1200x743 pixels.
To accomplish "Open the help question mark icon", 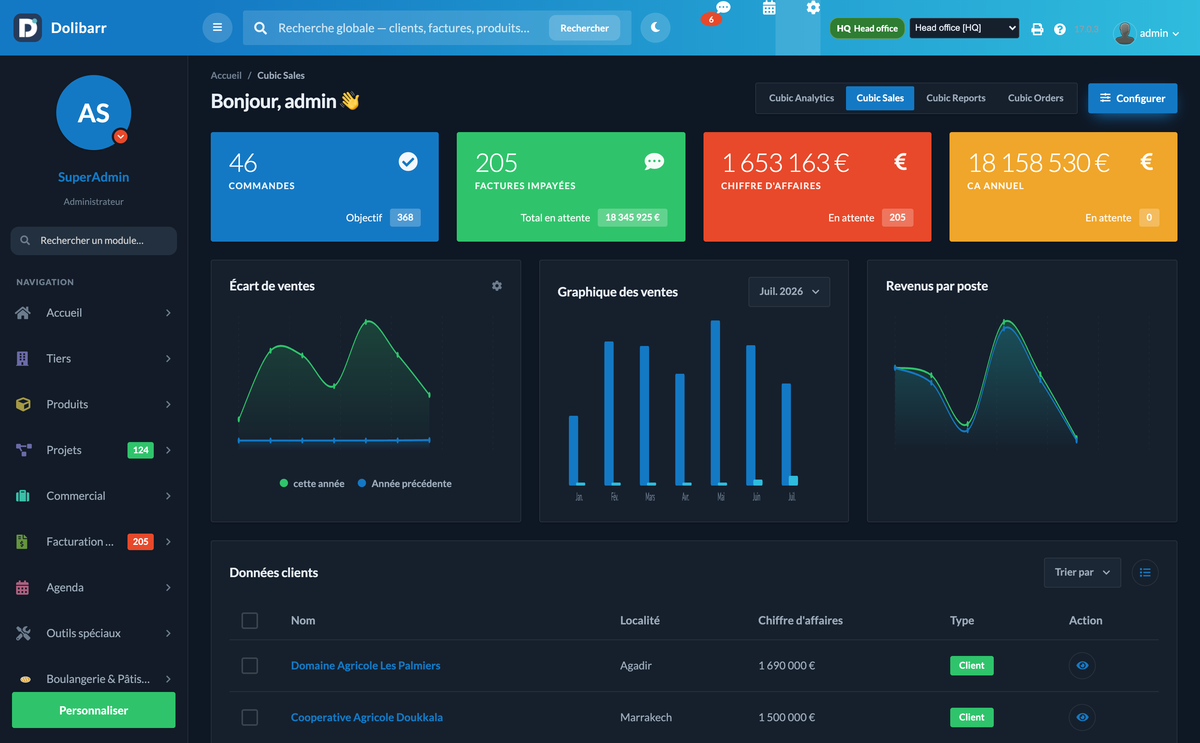I will point(1060,30).
